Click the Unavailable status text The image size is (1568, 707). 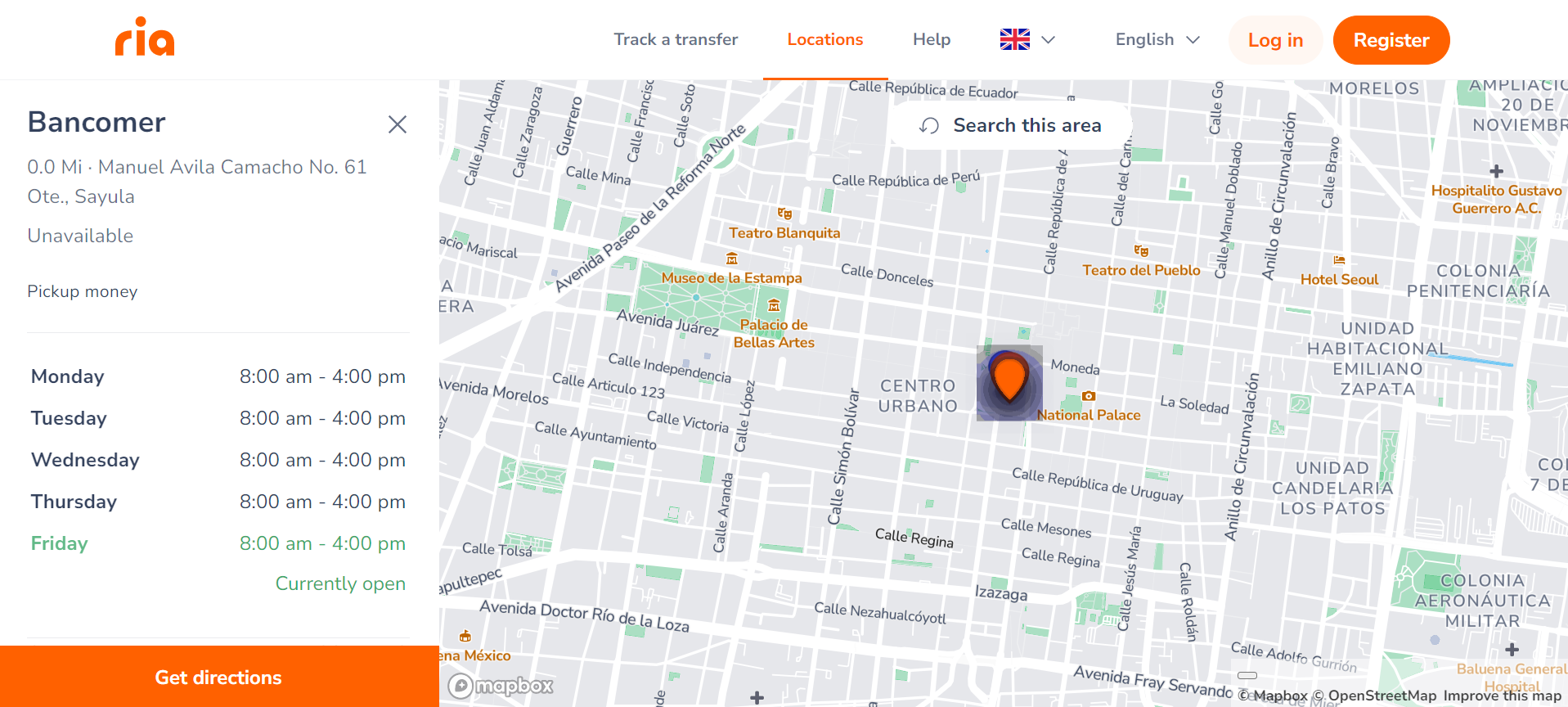(x=80, y=236)
